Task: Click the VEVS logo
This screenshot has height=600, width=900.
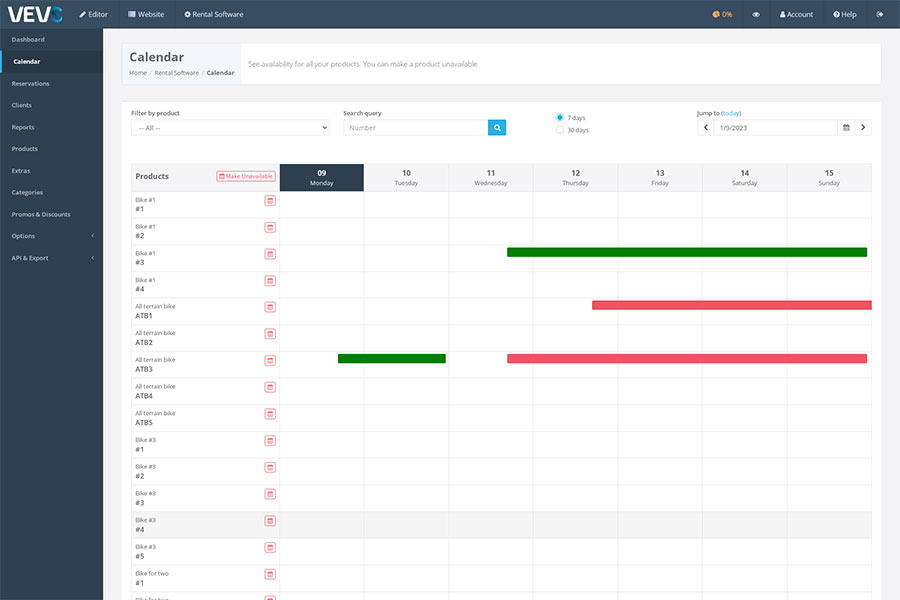Action: [34, 14]
